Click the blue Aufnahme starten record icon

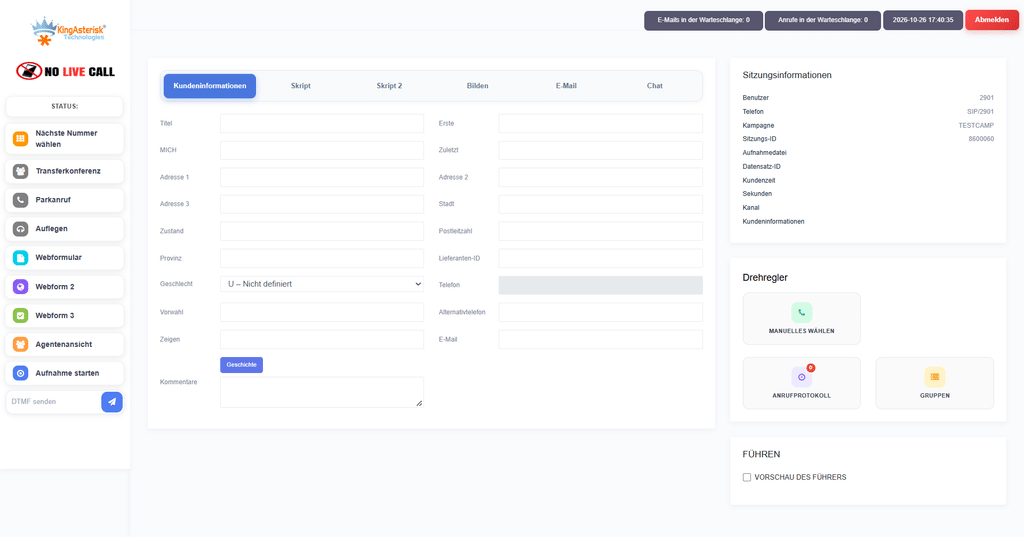[20, 373]
